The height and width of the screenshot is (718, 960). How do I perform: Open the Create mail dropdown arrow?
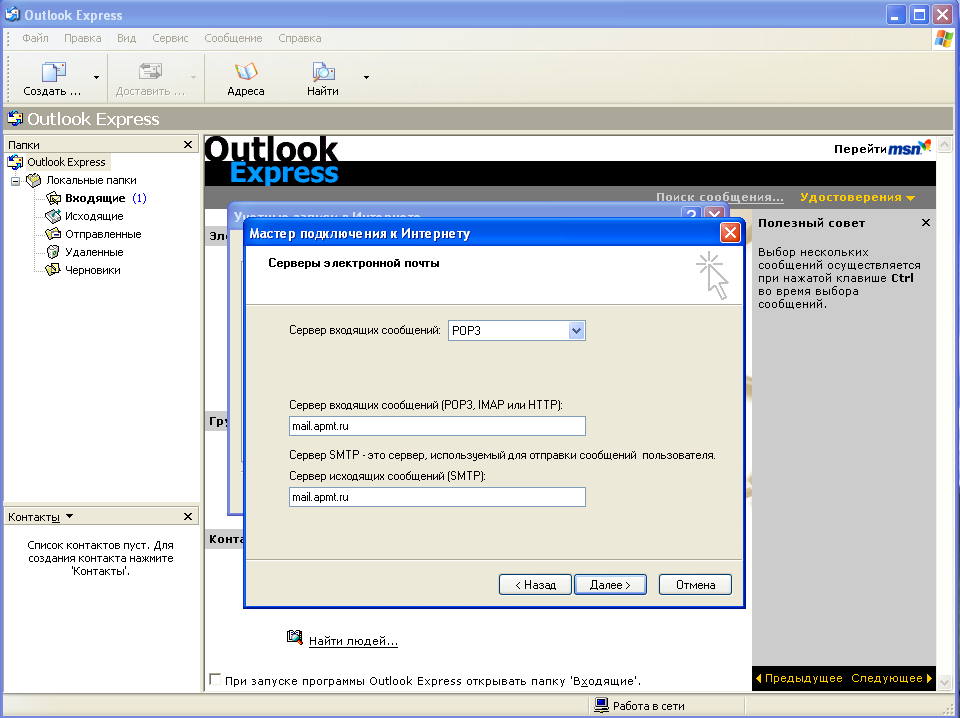pyautogui.click(x=96, y=78)
